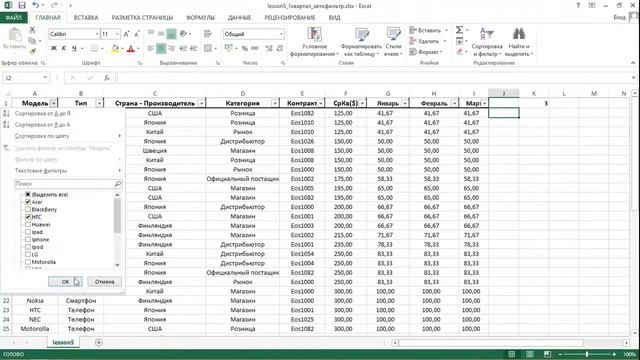Open the Модель column filter dropdown

point(53,103)
